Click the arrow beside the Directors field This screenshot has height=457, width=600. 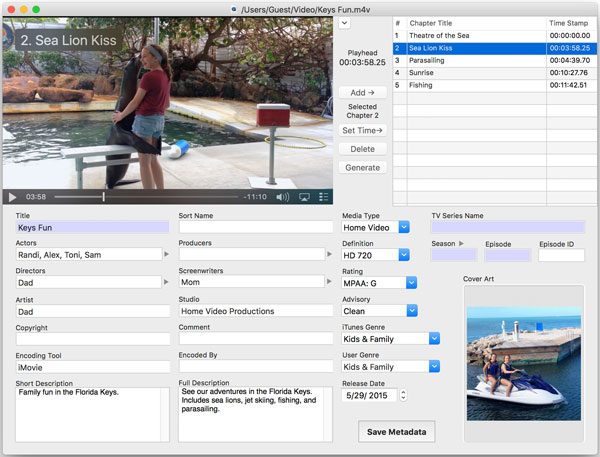tap(166, 283)
